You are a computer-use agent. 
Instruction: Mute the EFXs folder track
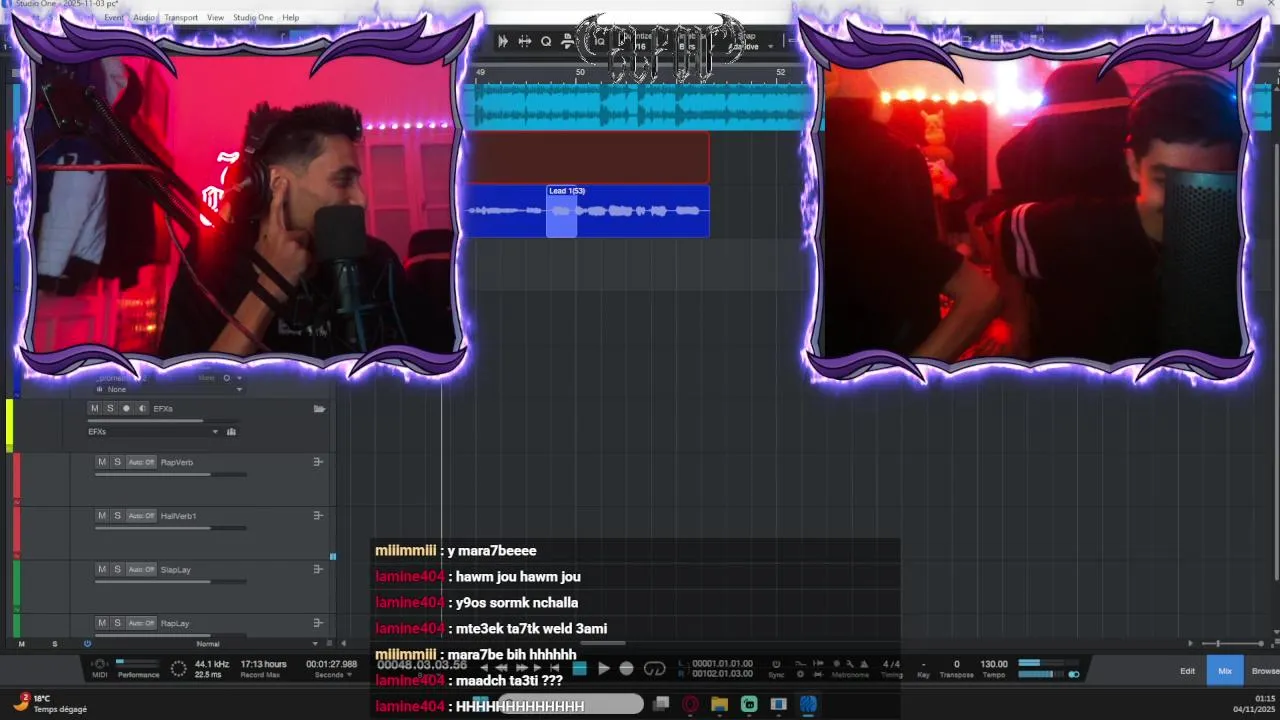[x=95, y=408]
